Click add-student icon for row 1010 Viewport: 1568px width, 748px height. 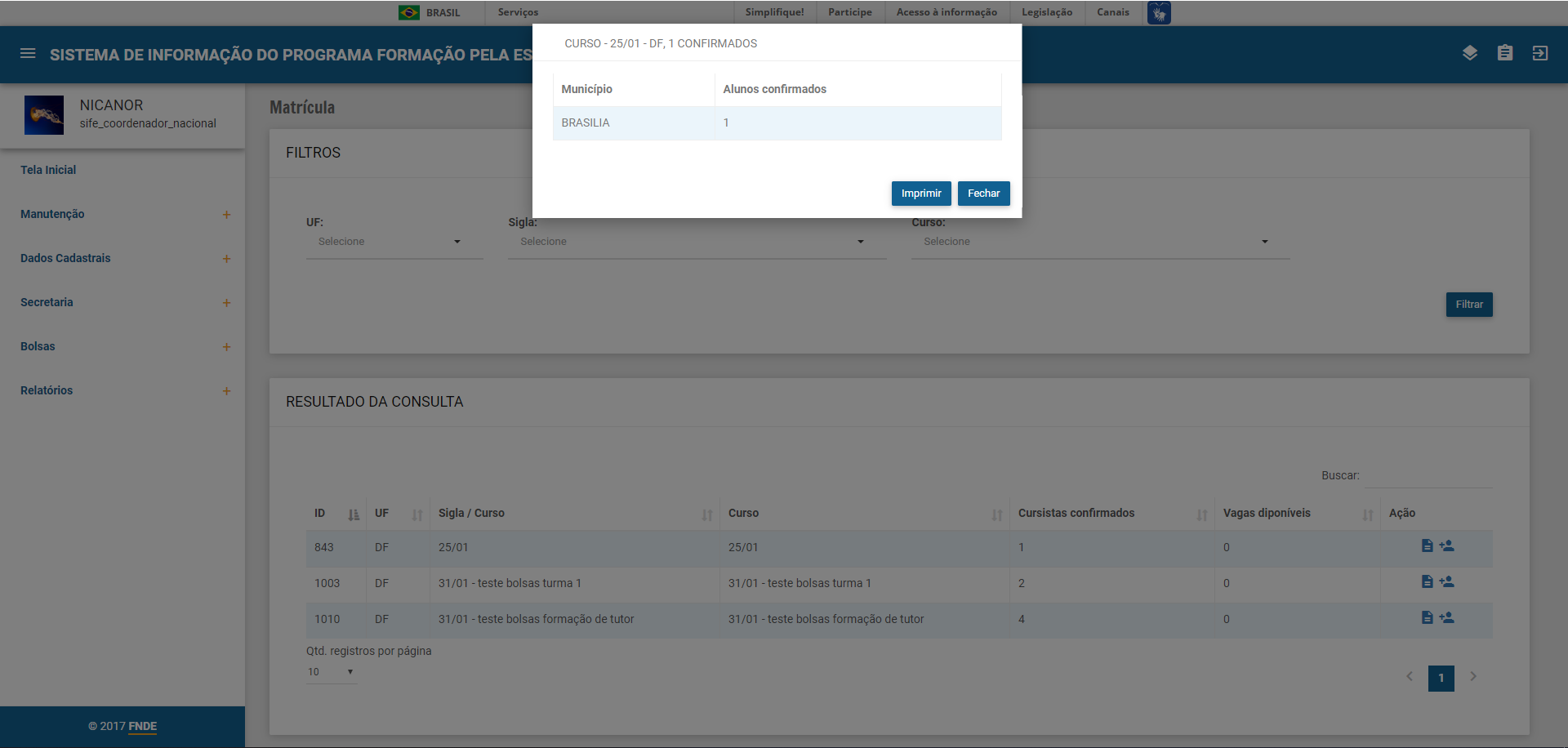click(x=1446, y=618)
